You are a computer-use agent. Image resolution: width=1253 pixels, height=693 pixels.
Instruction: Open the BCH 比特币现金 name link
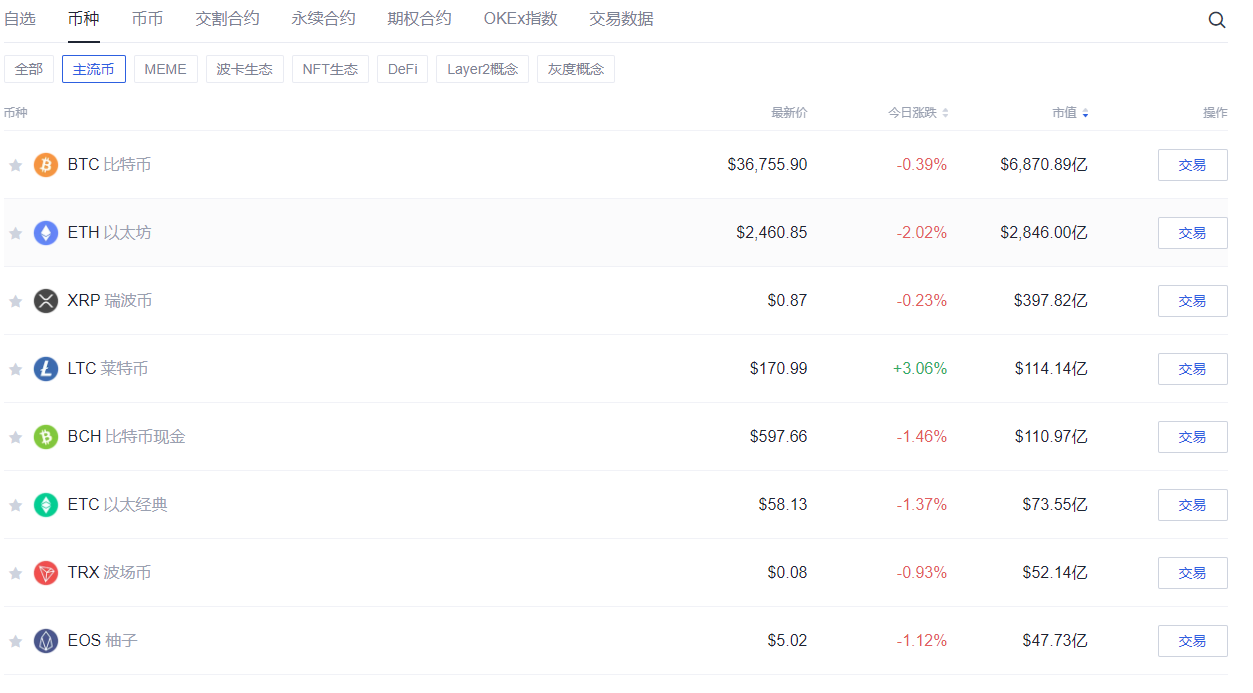pos(127,437)
